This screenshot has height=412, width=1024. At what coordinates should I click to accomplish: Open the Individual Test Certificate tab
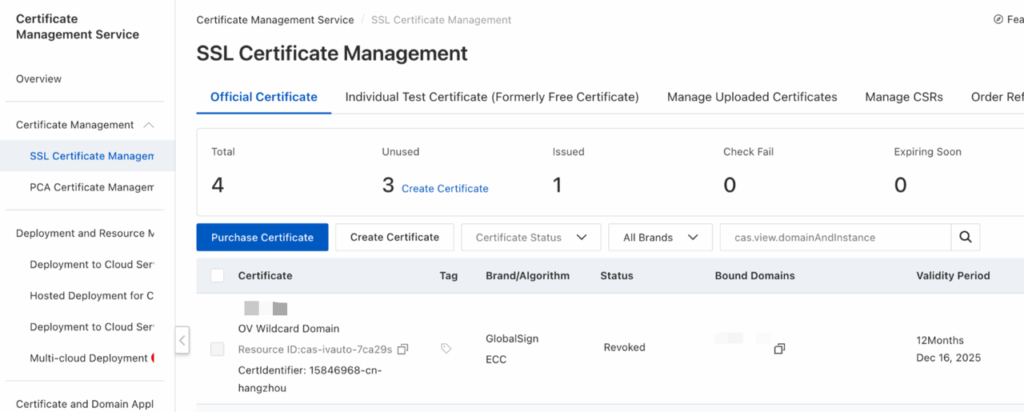(x=491, y=97)
